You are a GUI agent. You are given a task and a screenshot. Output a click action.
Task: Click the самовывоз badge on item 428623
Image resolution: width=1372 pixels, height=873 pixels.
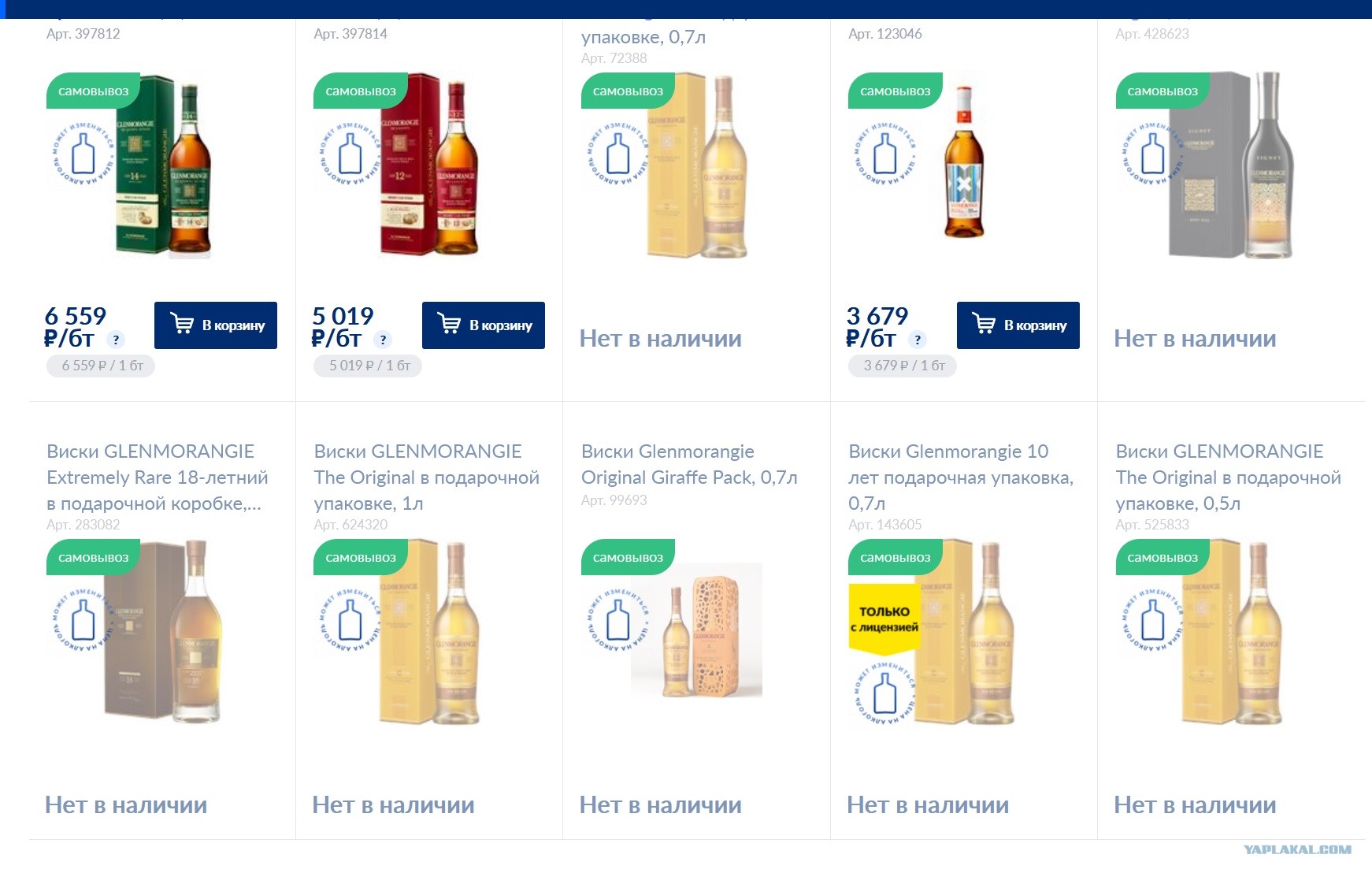coord(1162,91)
